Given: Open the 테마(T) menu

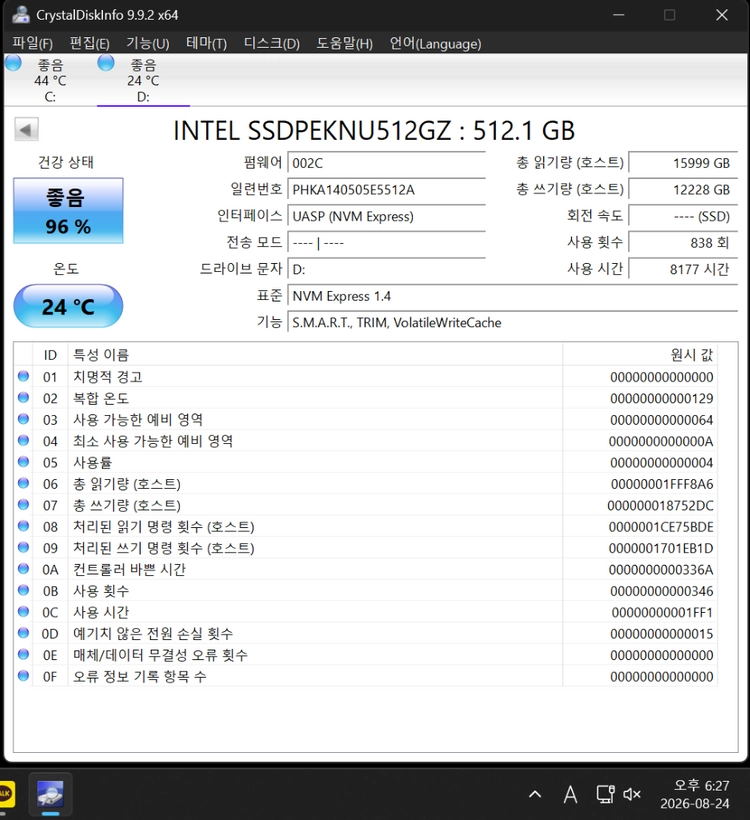Looking at the screenshot, I should pos(206,43).
